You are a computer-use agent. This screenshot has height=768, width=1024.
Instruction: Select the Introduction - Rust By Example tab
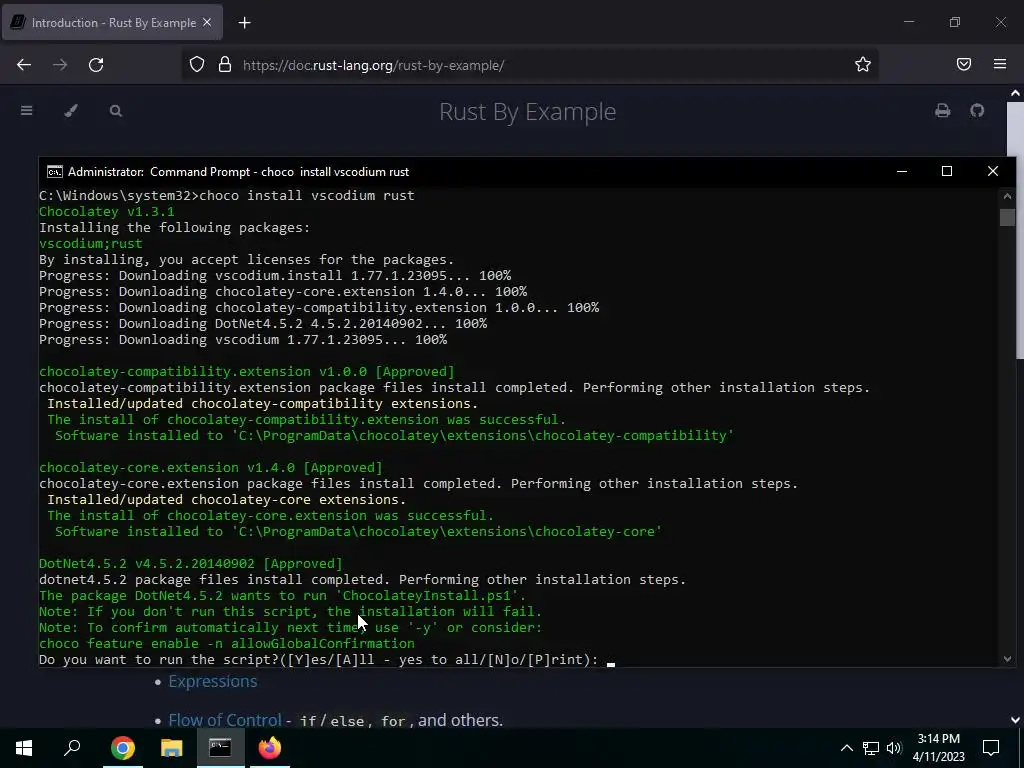tap(112, 22)
